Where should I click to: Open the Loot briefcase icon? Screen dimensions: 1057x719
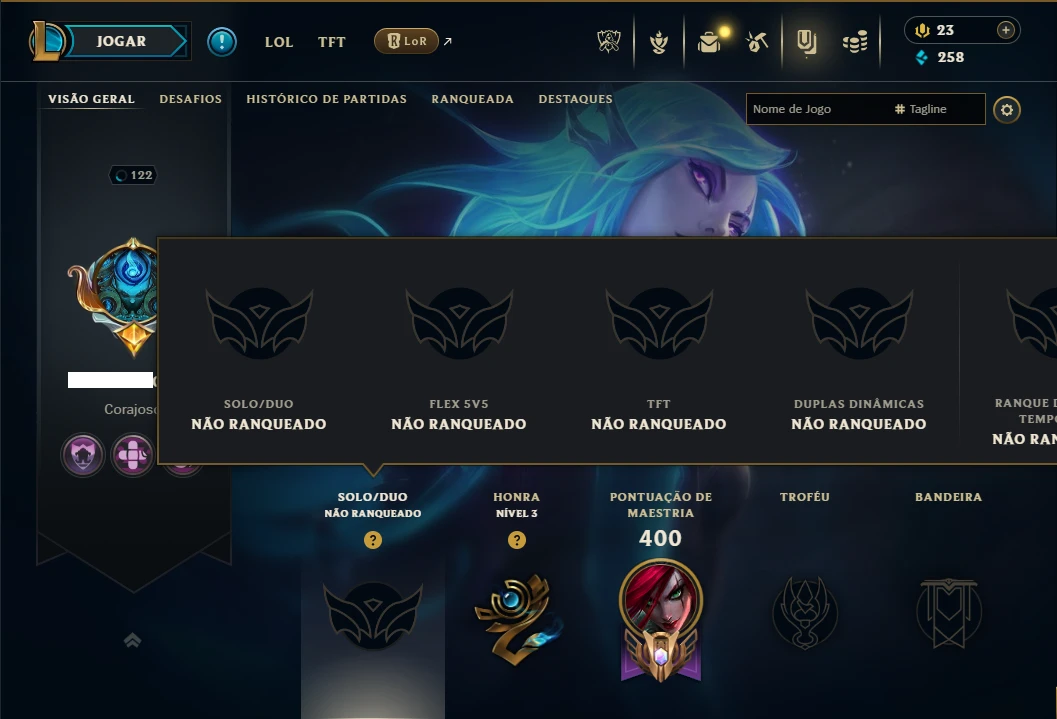tap(709, 42)
